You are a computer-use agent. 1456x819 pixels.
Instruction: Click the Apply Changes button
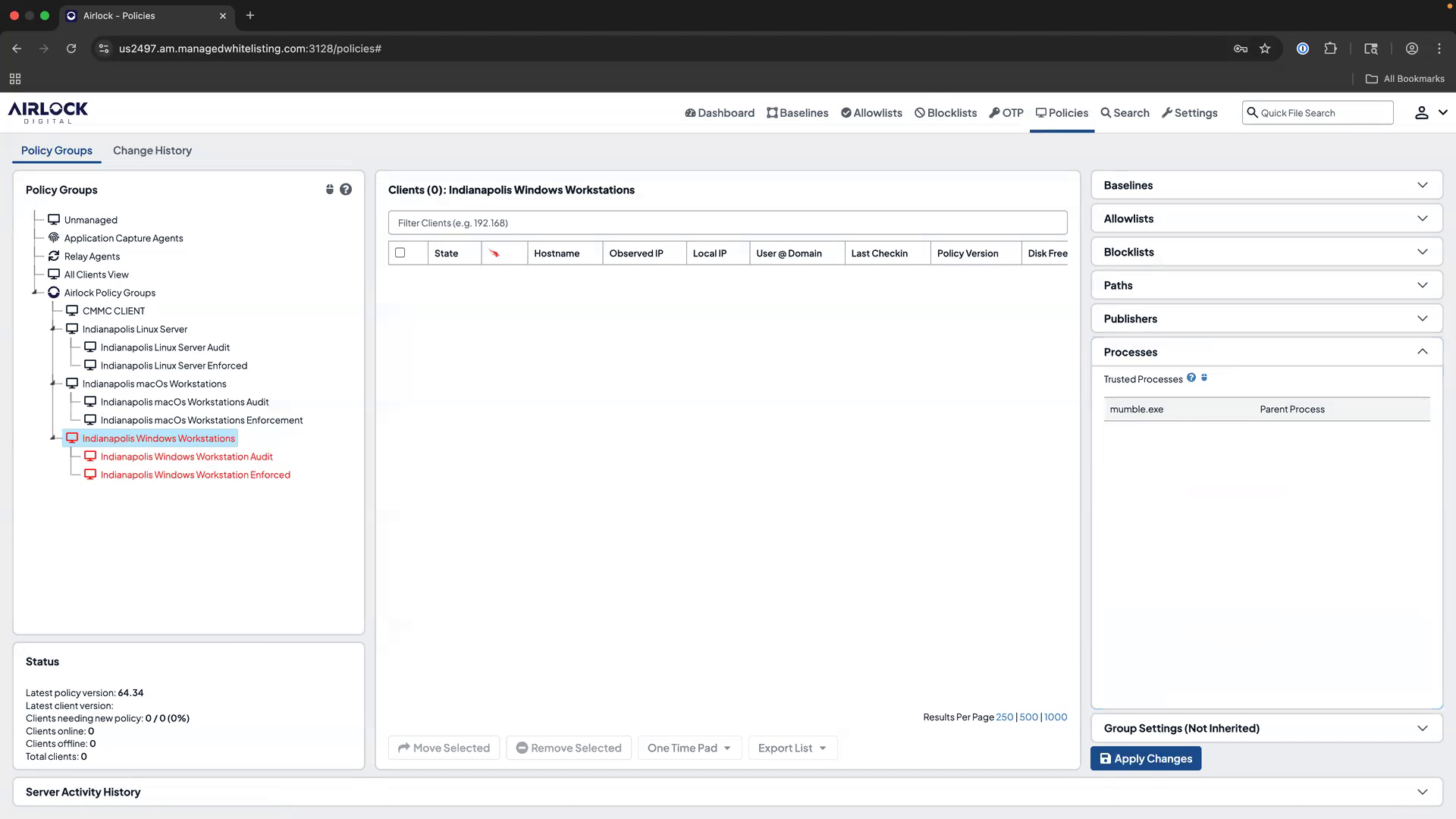1146,758
